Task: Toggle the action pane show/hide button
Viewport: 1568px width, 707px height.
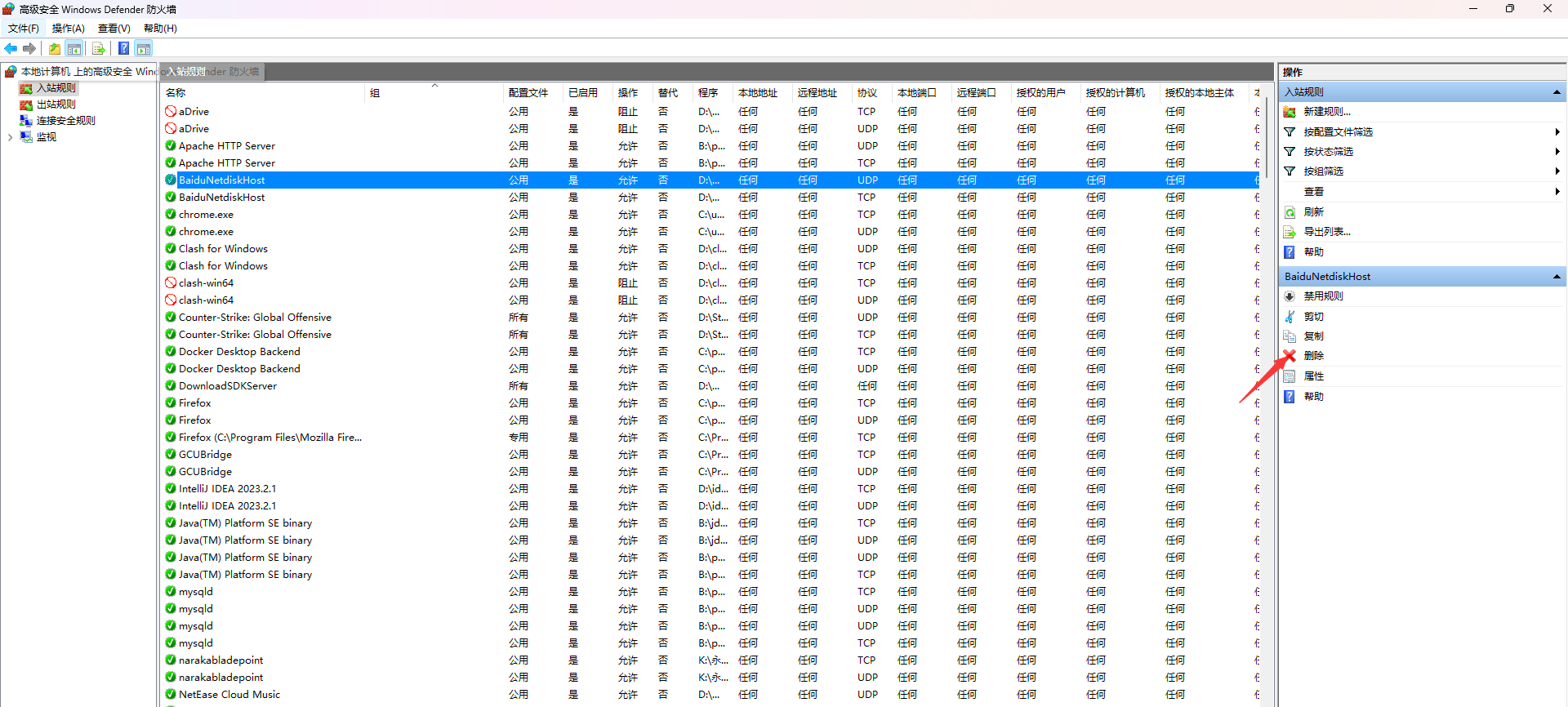Action: pos(144,49)
